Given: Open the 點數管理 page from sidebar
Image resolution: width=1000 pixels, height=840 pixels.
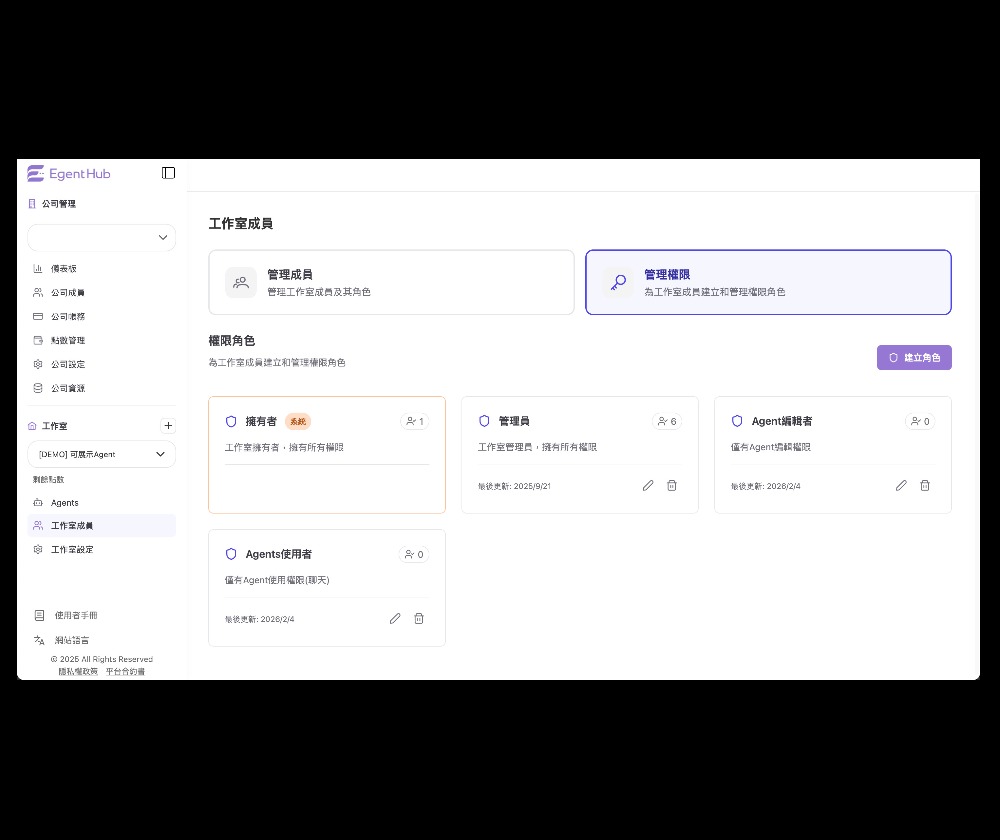Looking at the screenshot, I should click(69, 340).
